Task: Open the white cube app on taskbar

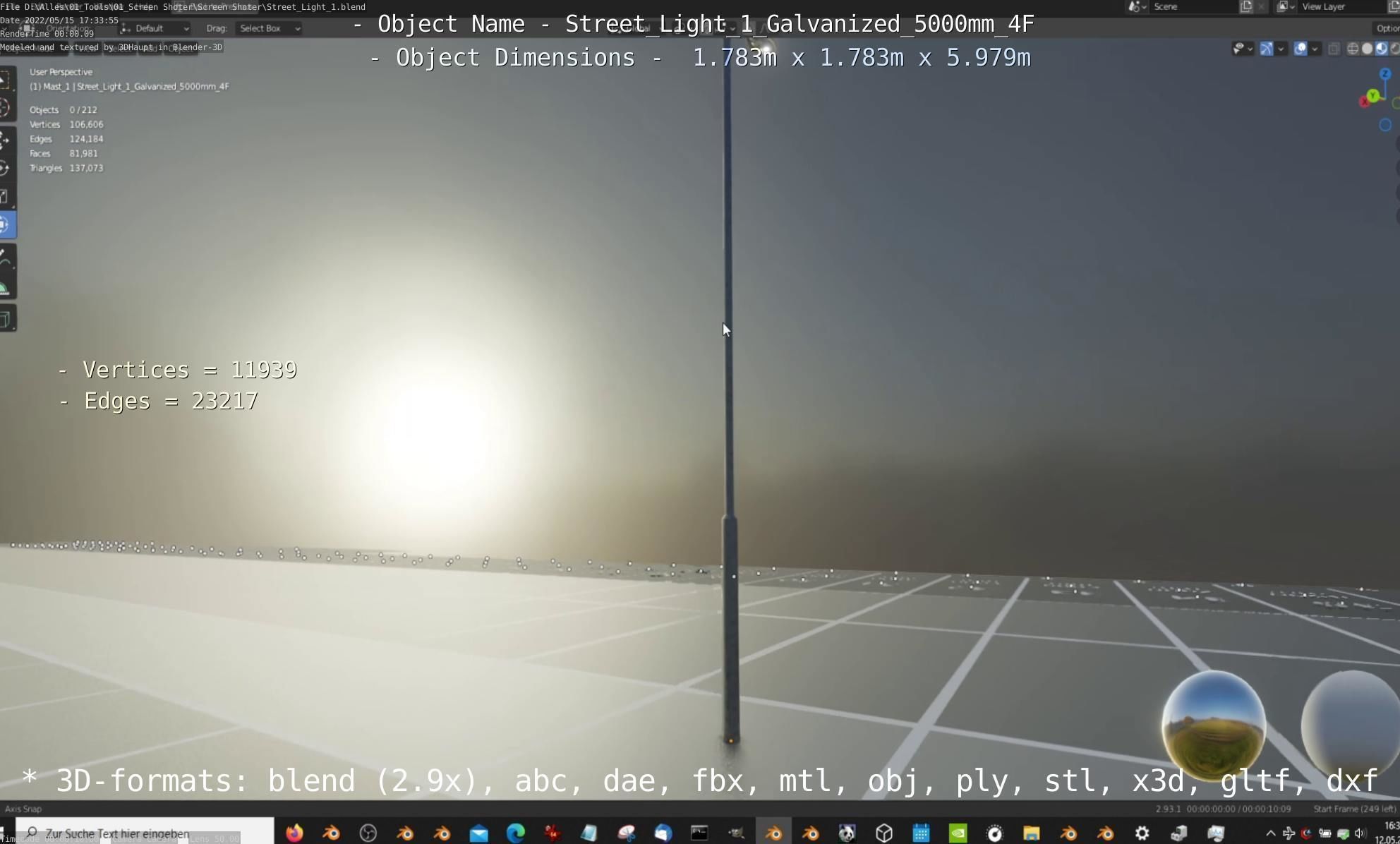Action: (884, 833)
